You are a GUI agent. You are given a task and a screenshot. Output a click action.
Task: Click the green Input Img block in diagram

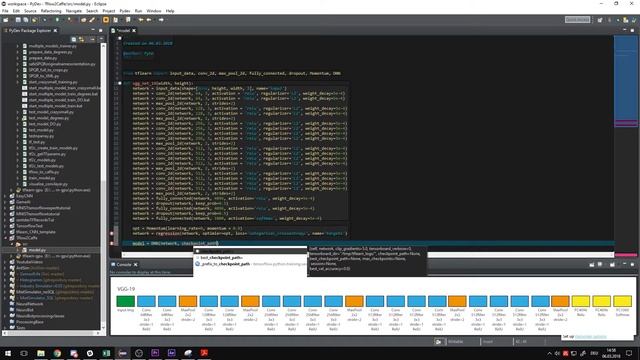(125, 301)
